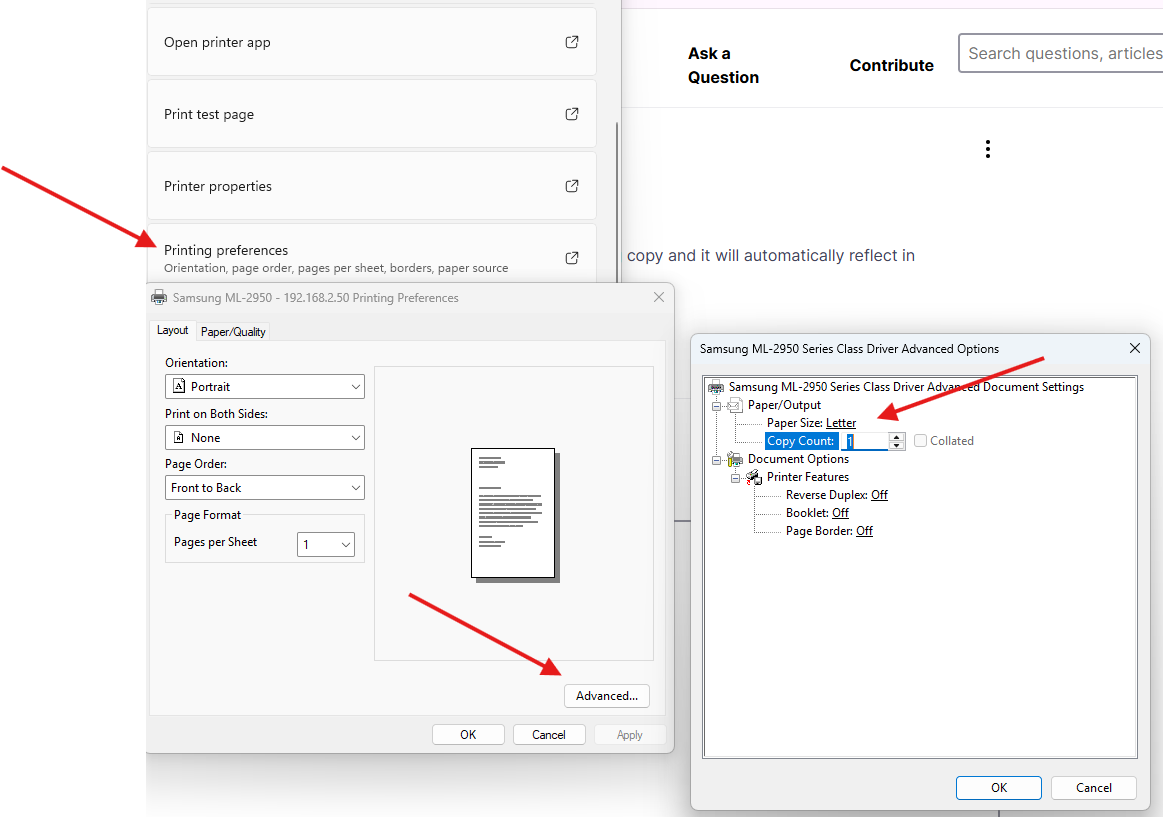
Task: Open Ask a Question in site header
Action: 723,65
